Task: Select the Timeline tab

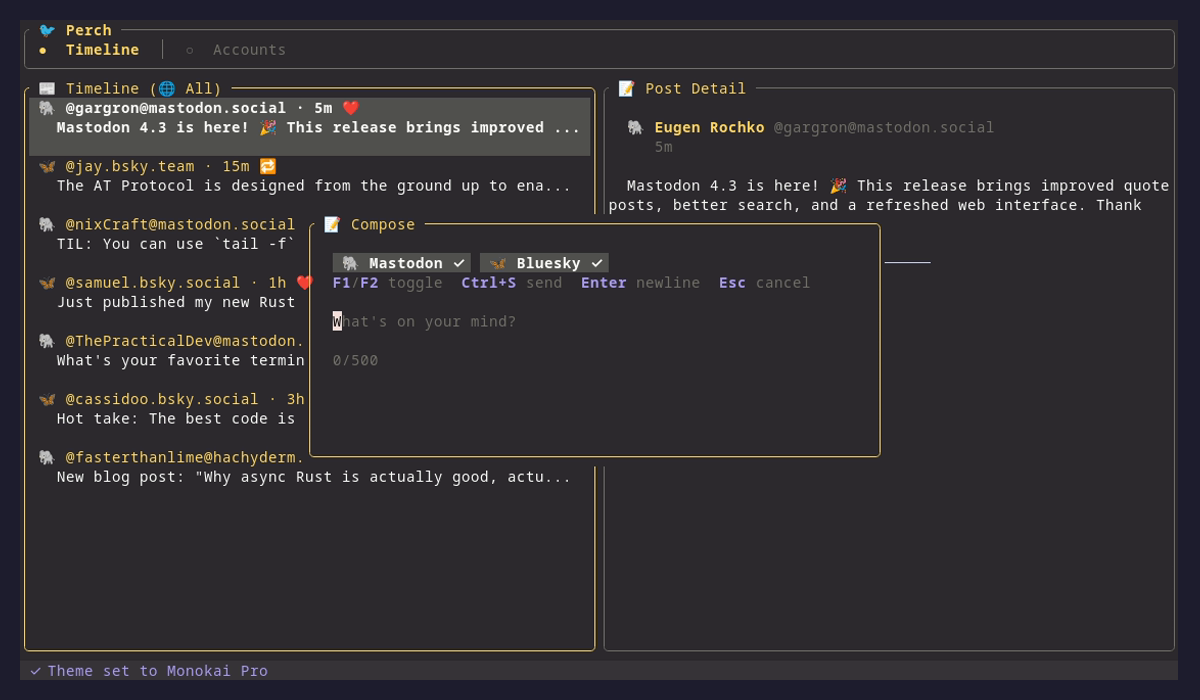Action: [x=102, y=49]
